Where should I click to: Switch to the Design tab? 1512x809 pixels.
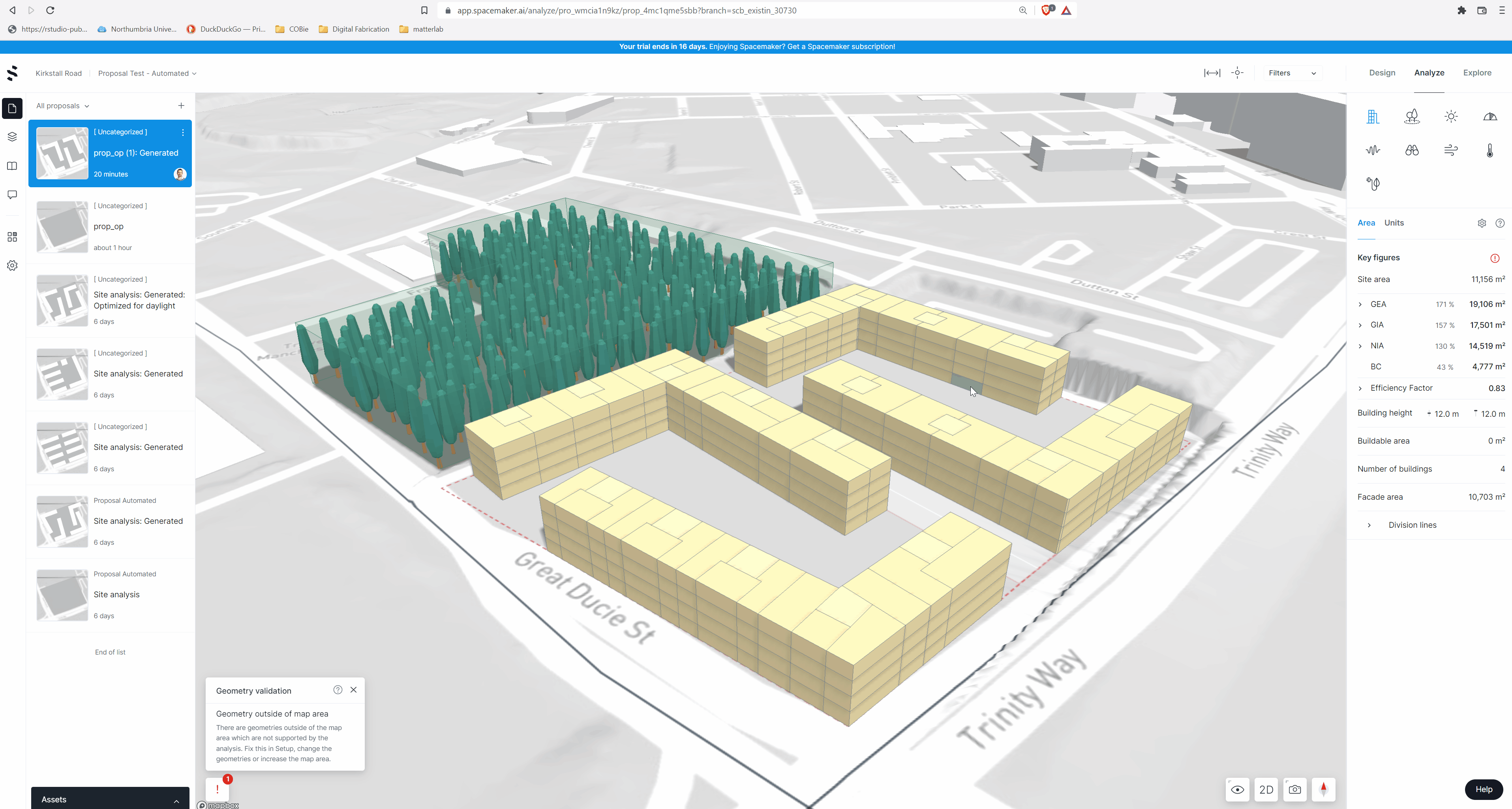[1382, 73]
